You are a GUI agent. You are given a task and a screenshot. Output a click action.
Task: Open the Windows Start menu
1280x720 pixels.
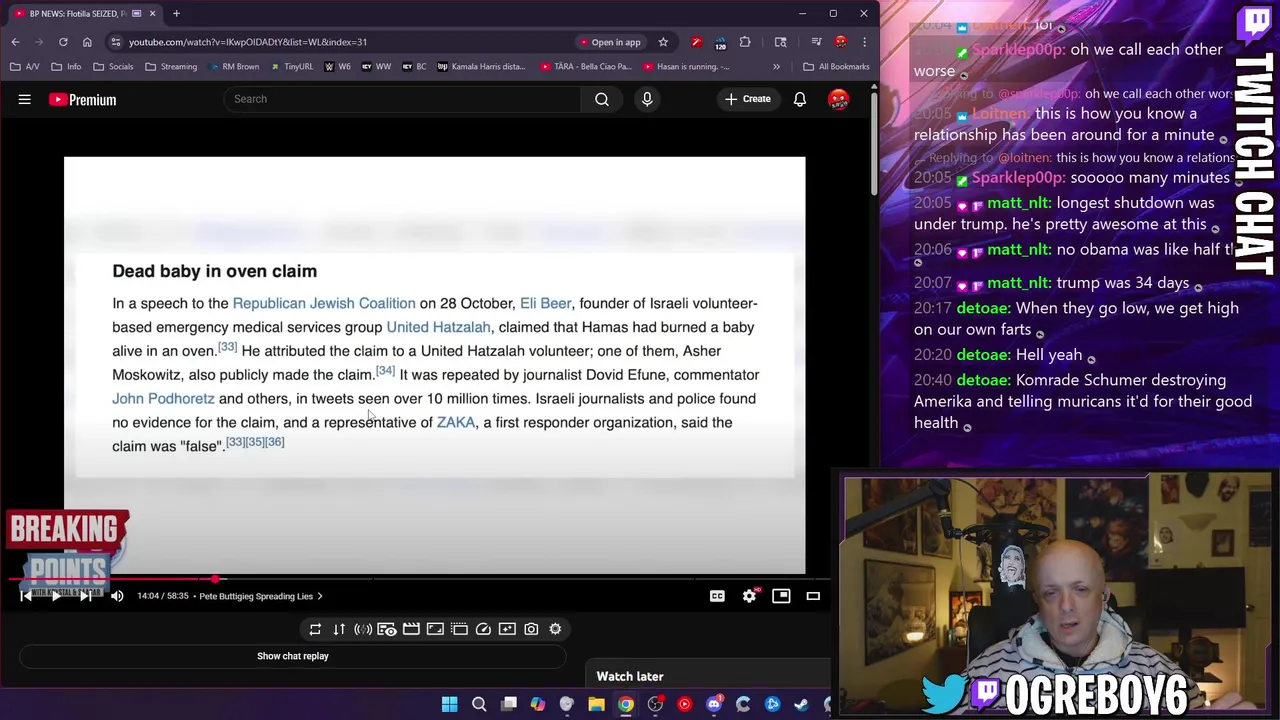click(450, 704)
